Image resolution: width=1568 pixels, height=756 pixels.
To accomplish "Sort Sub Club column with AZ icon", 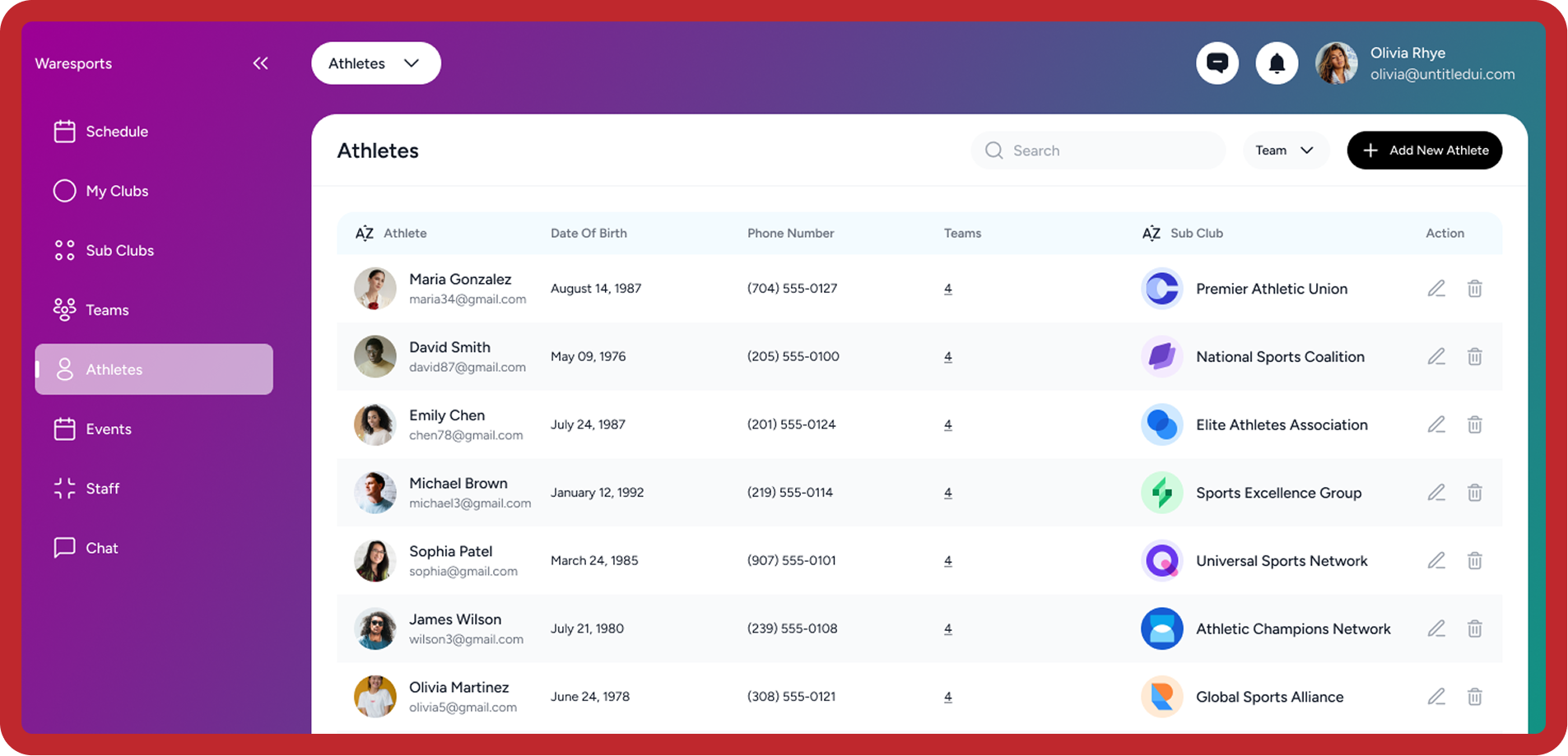I will 1151,234.
